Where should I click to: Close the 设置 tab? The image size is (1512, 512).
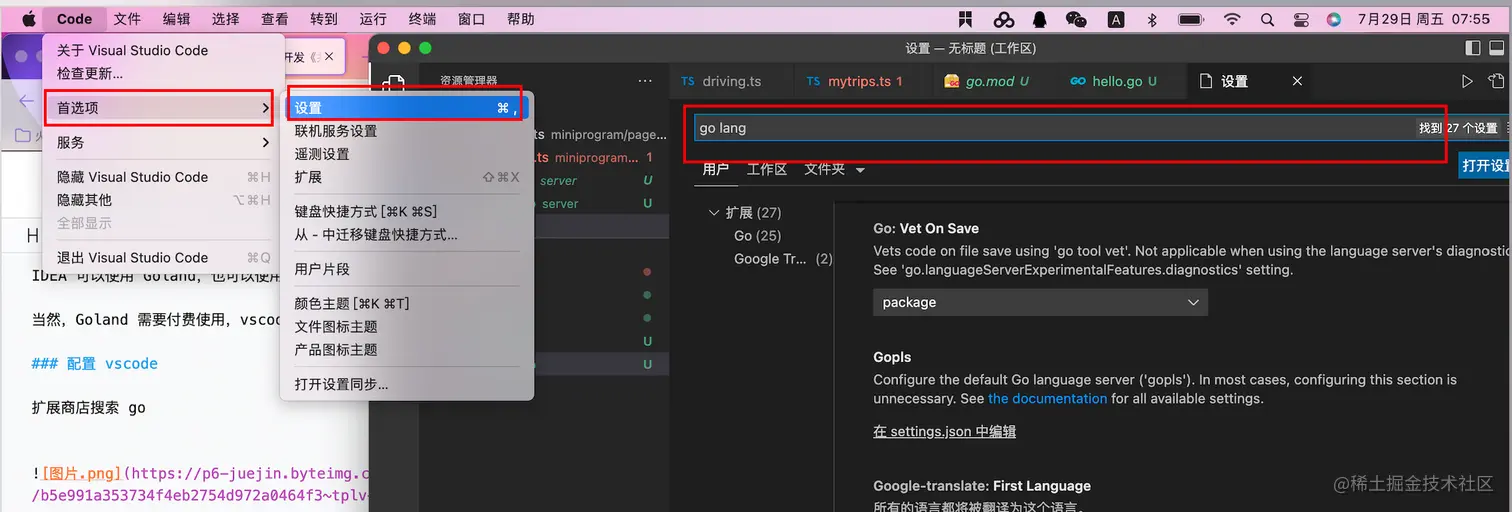point(1297,81)
